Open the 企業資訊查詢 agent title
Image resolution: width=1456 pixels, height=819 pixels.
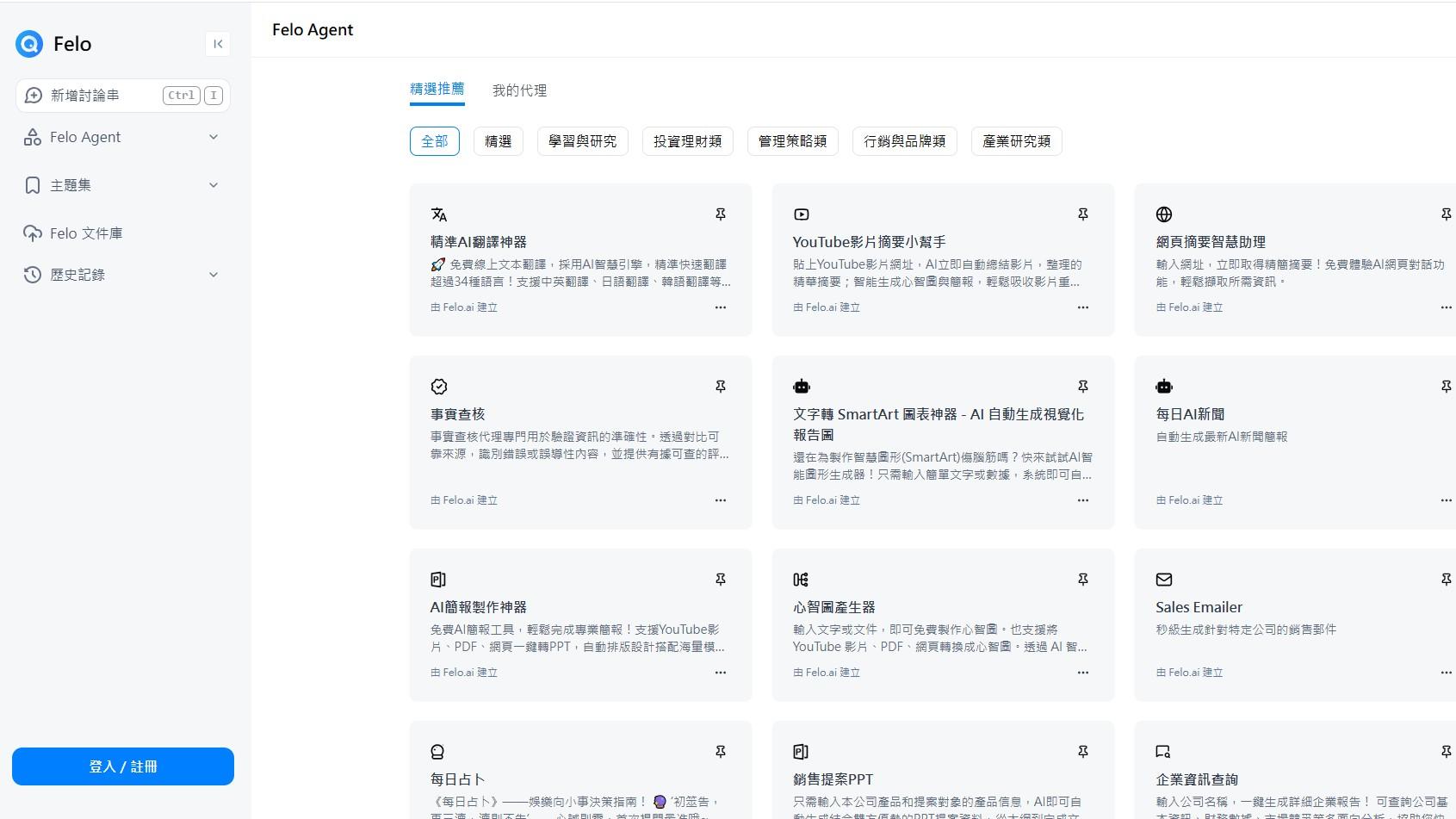[1197, 779]
